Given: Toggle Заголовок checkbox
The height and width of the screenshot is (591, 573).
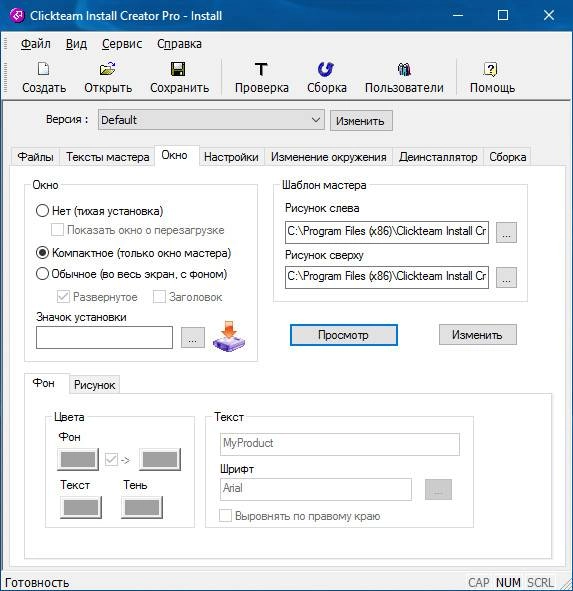Looking at the screenshot, I should pyautogui.click(x=159, y=297).
